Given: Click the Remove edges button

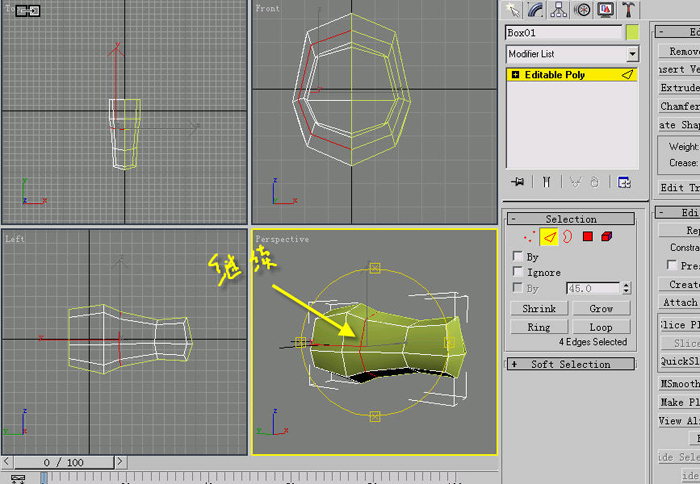Looking at the screenshot, I should pyautogui.click(x=679, y=51).
